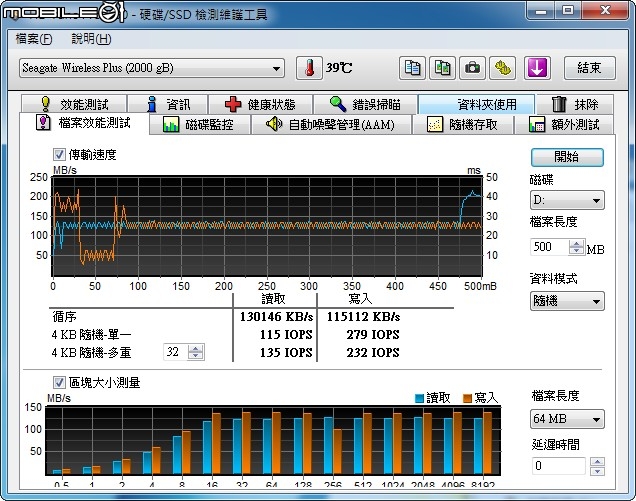Toggle the 傳輸速度 checkbox
636x501 pixels.
click(x=59, y=155)
